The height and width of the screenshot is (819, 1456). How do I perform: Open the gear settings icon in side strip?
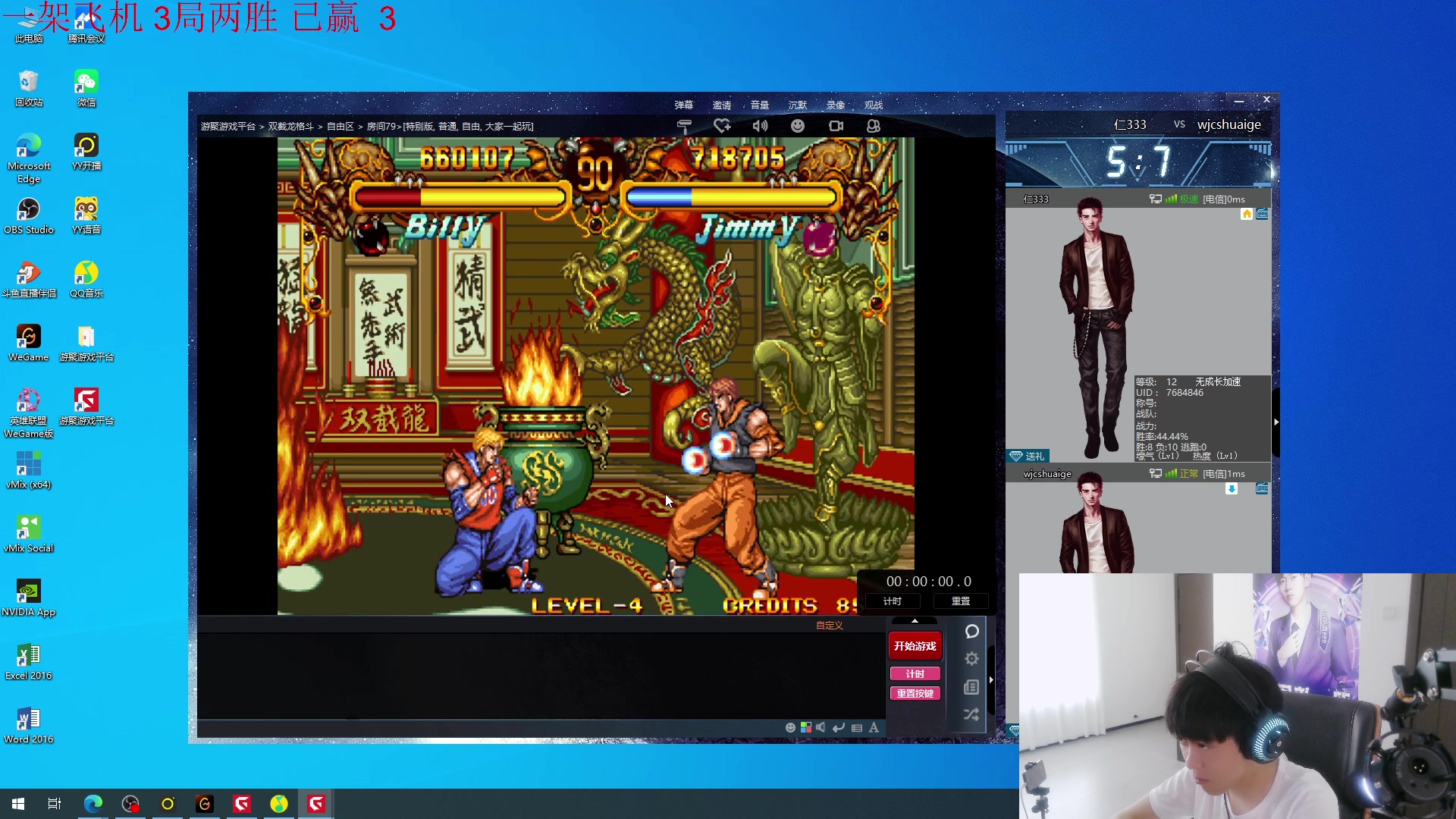tap(971, 659)
